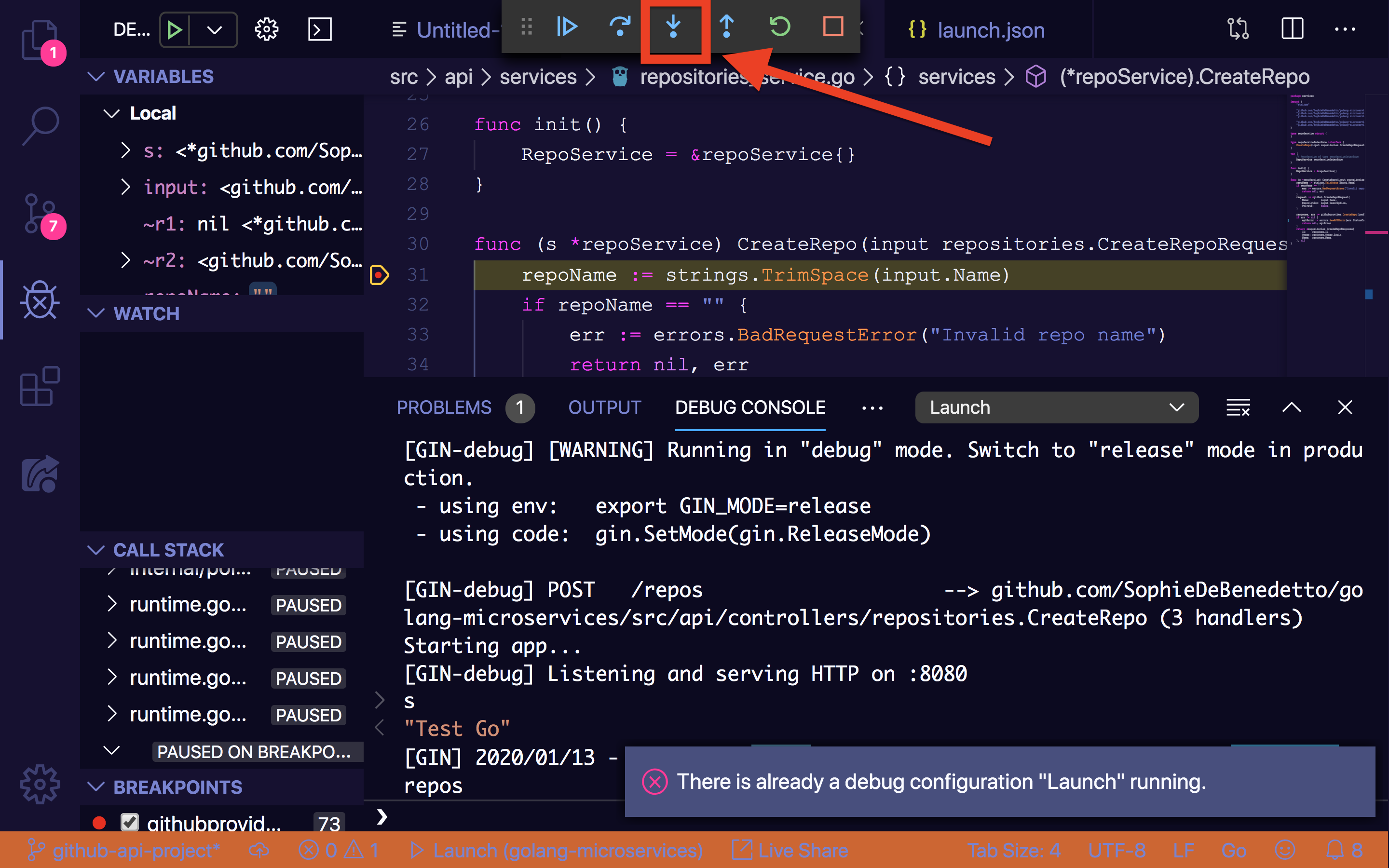1389x868 pixels.
Task: Click the Step Over debug icon
Action: (620, 27)
